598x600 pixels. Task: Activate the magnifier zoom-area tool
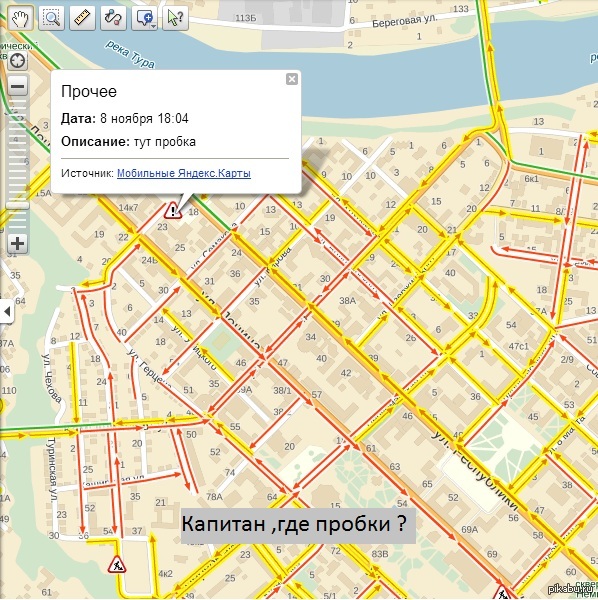click(51, 18)
